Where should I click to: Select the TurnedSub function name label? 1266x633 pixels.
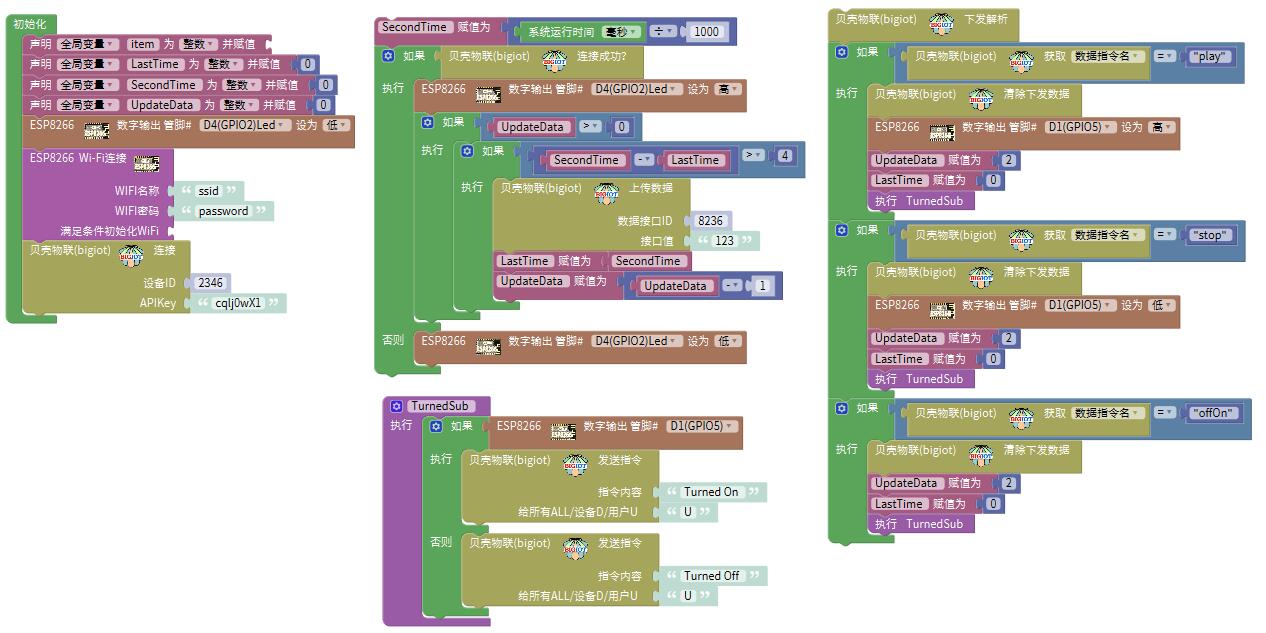pos(439,406)
